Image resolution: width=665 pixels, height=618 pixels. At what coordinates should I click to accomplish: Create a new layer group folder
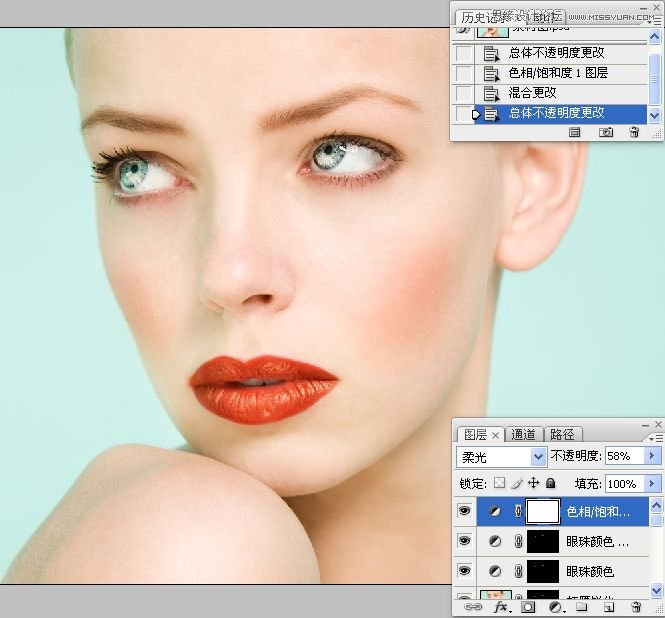pyautogui.click(x=581, y=607)
